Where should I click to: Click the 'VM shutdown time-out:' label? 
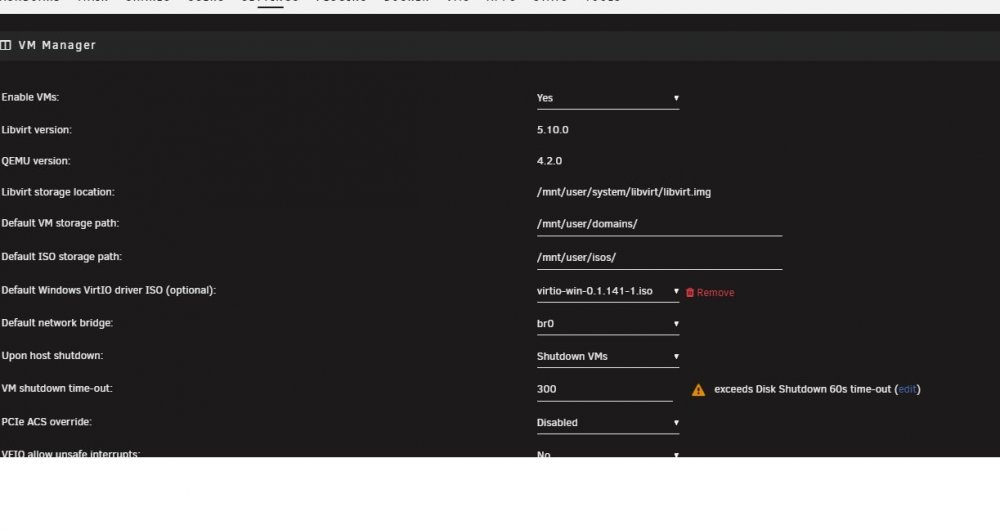[x=57, y=388]
